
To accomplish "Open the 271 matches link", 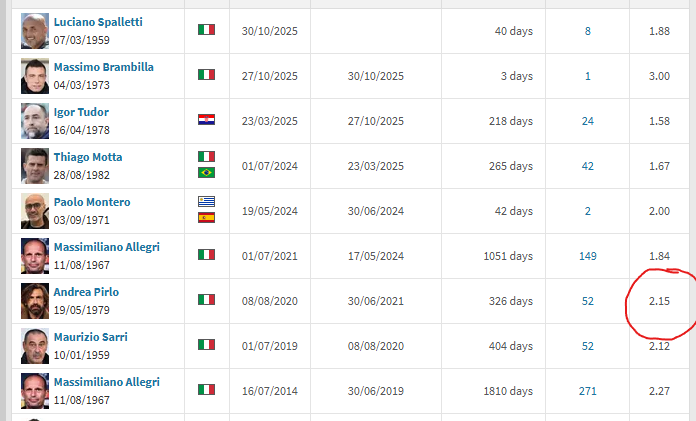I will [588, 391].
